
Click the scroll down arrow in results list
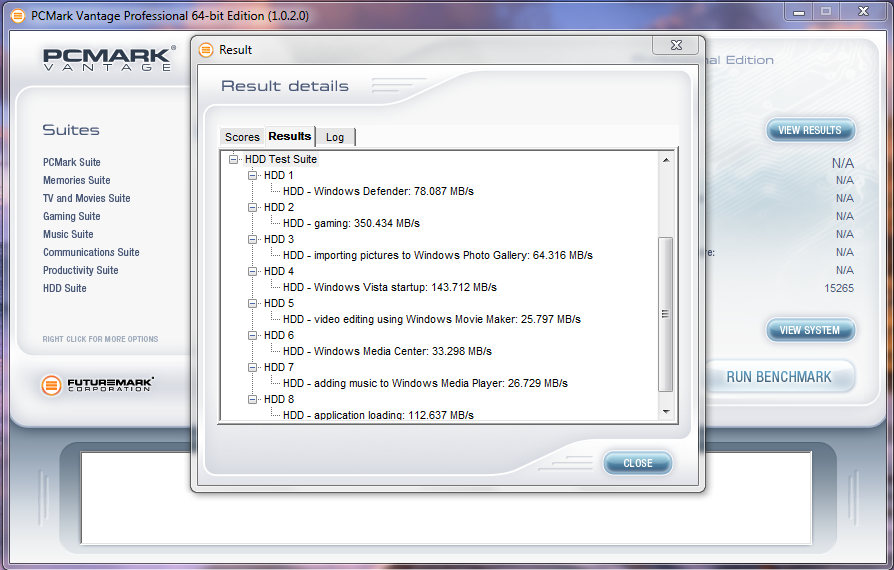[x=666, y=412]
